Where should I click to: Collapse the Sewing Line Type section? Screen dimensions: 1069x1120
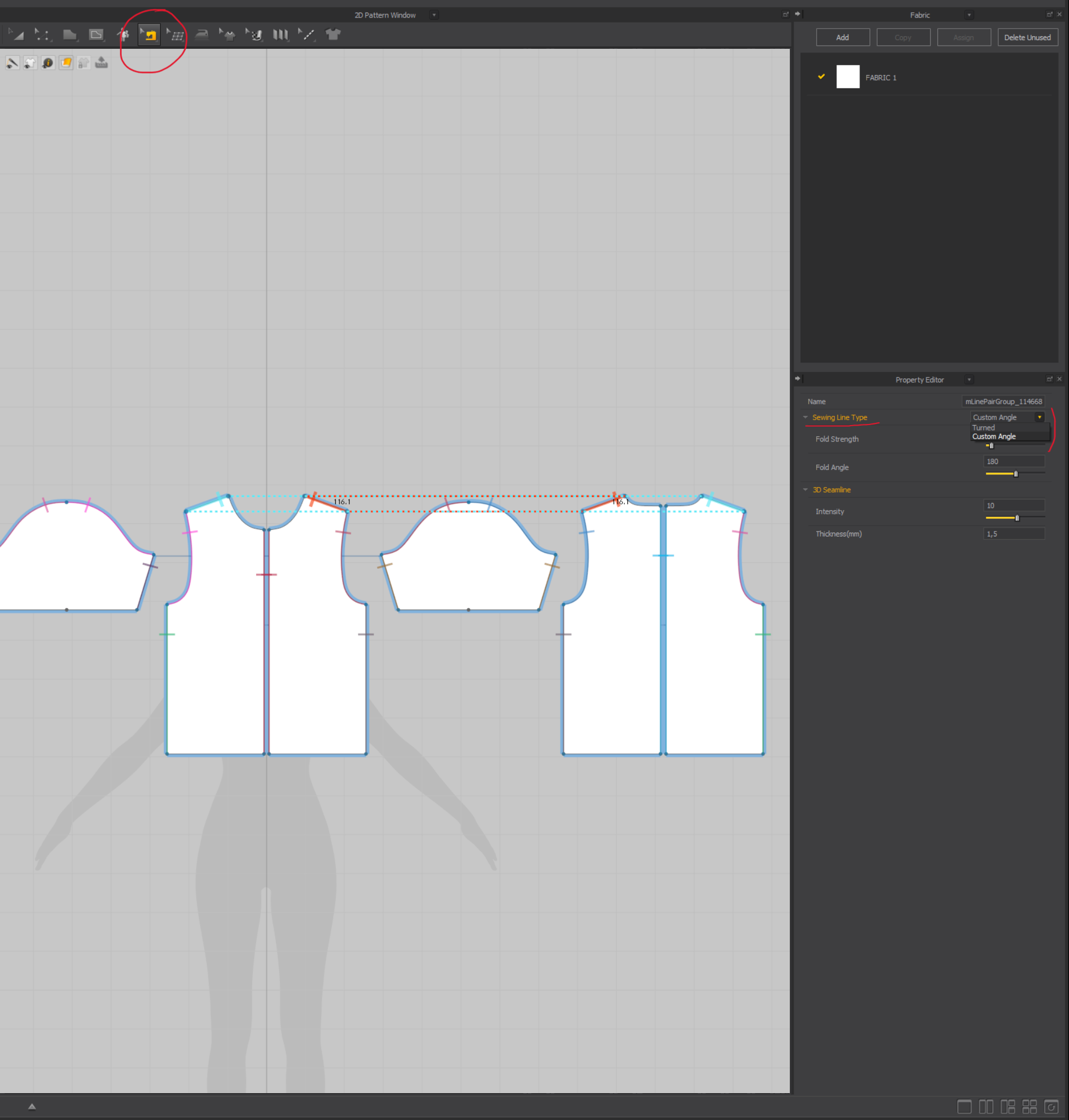point(806,417)
